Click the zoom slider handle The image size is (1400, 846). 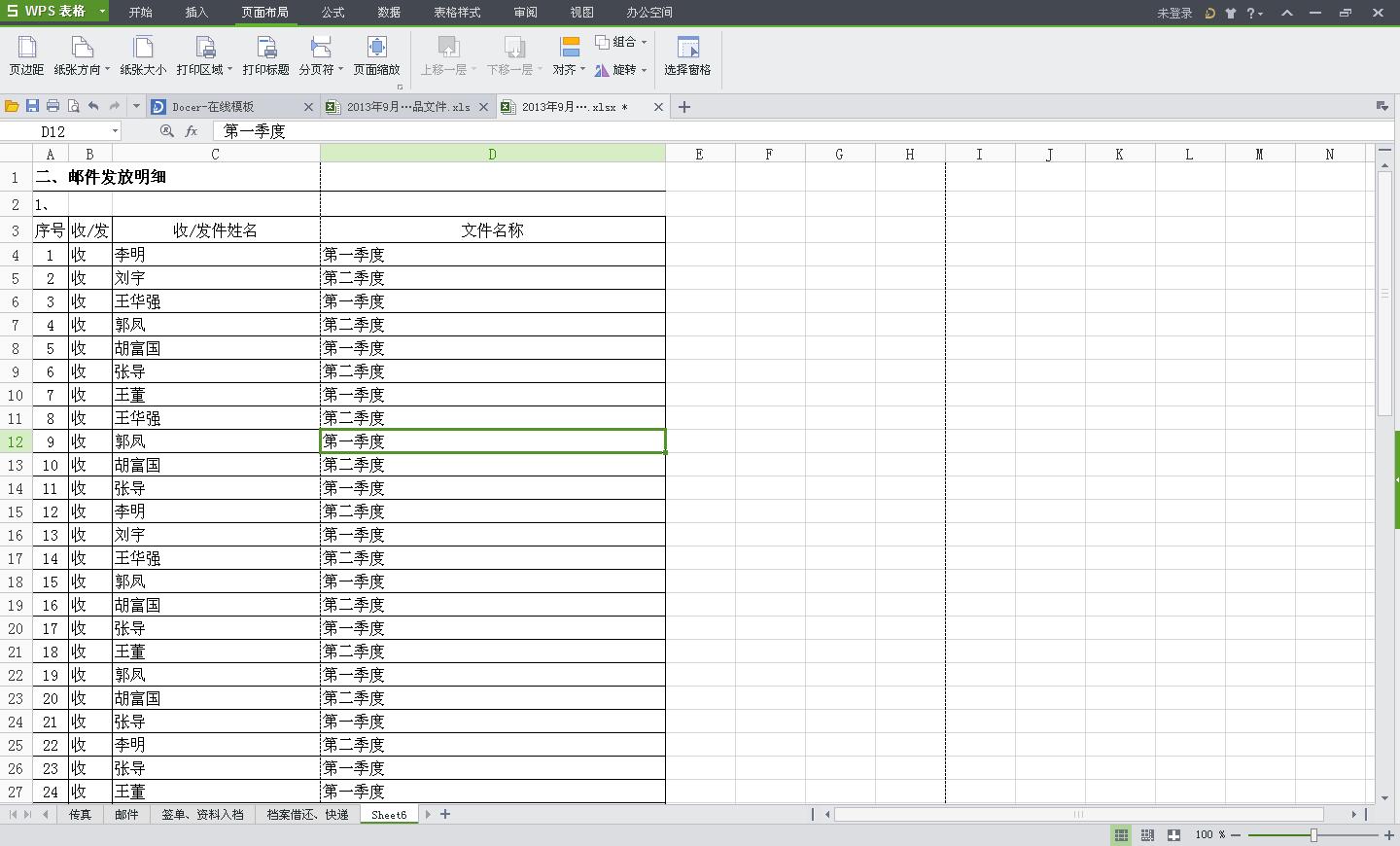click(x=1313, y=835)
